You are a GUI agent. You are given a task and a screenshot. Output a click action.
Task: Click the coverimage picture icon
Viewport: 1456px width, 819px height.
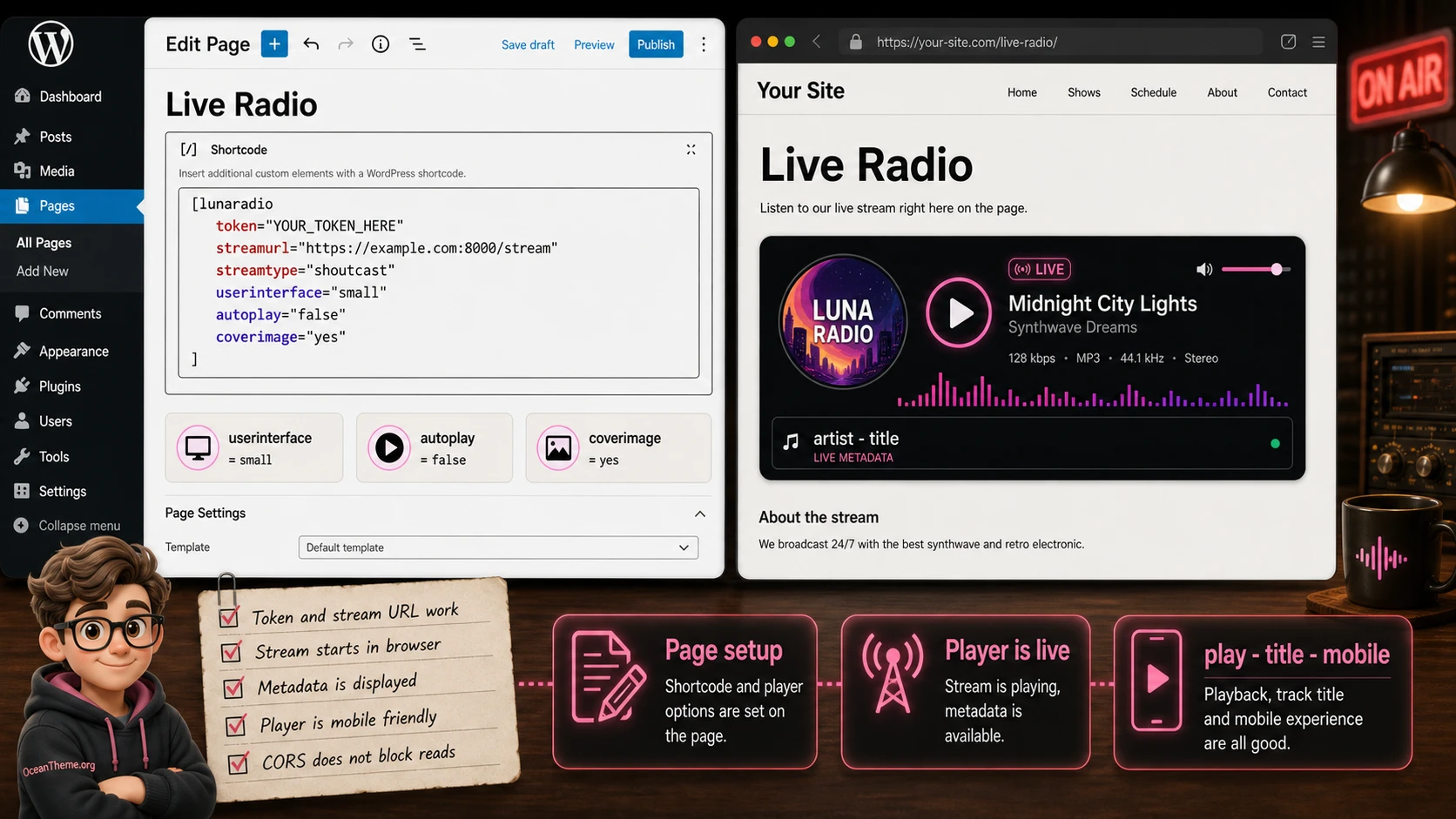558,447
